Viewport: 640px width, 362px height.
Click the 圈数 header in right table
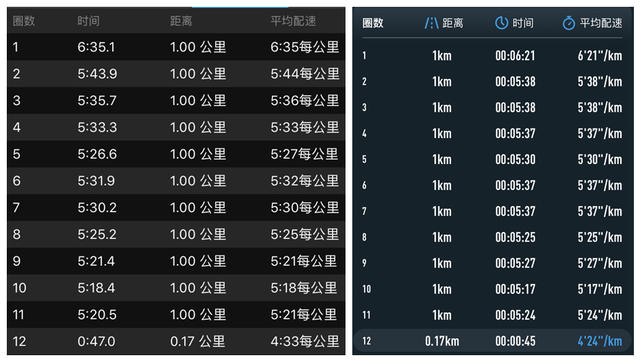[x=373, y=23]
